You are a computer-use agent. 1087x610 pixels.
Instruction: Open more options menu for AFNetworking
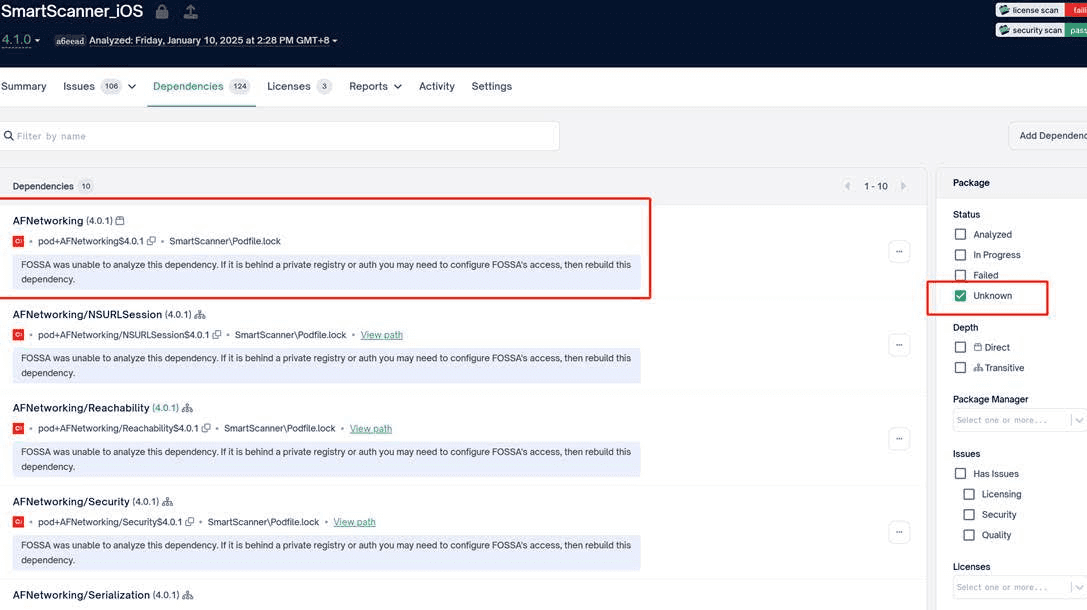tap(898, 252)
